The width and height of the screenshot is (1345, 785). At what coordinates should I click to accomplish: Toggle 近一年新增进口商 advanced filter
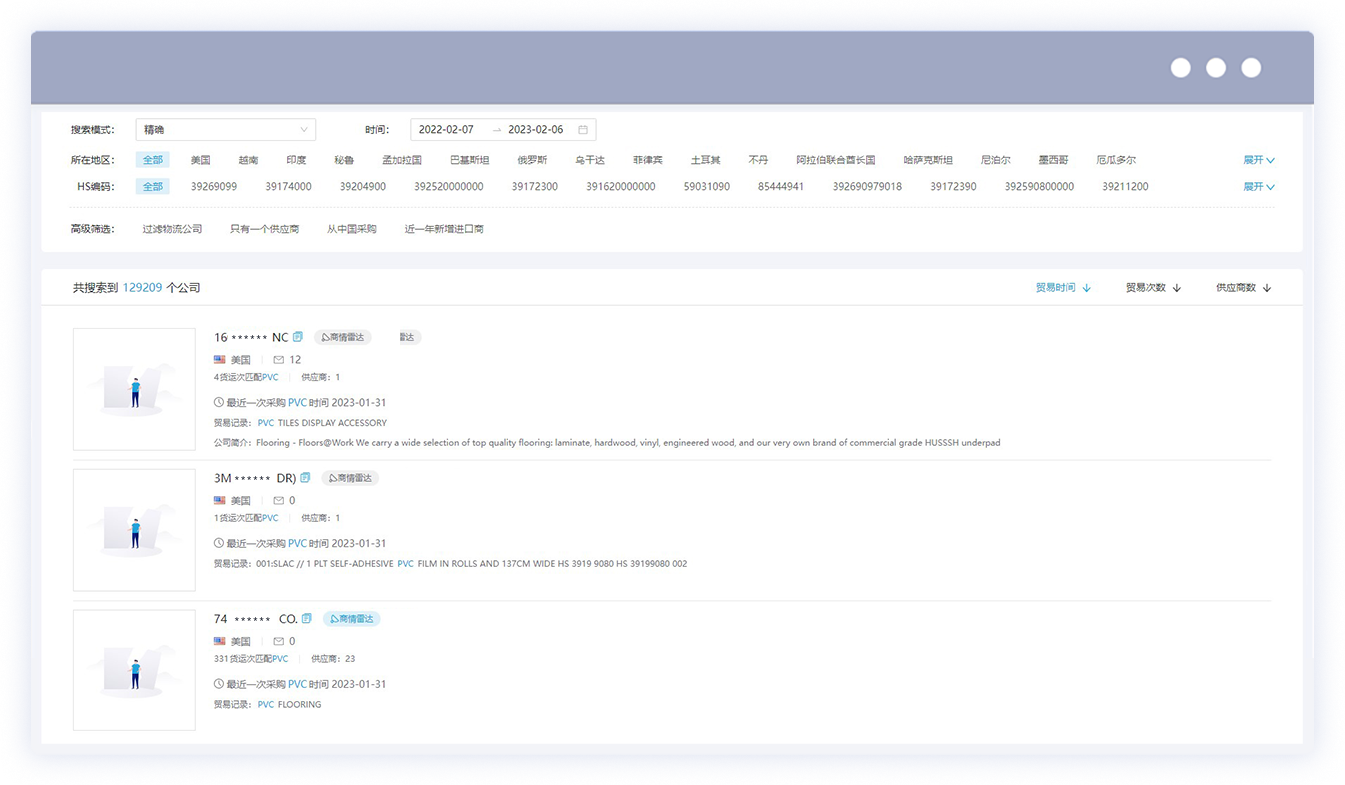click(444, 229)
